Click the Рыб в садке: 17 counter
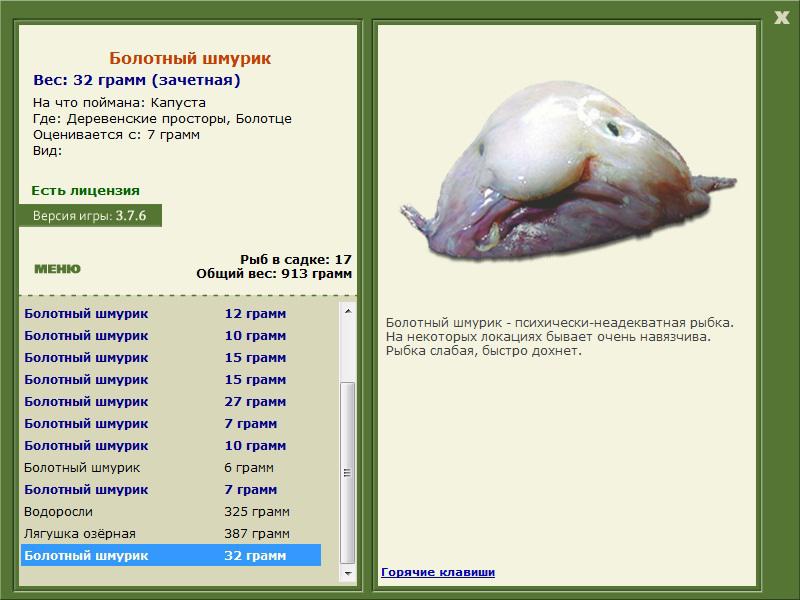This screenshot has height=600, width=800. (x=296, y=259)
